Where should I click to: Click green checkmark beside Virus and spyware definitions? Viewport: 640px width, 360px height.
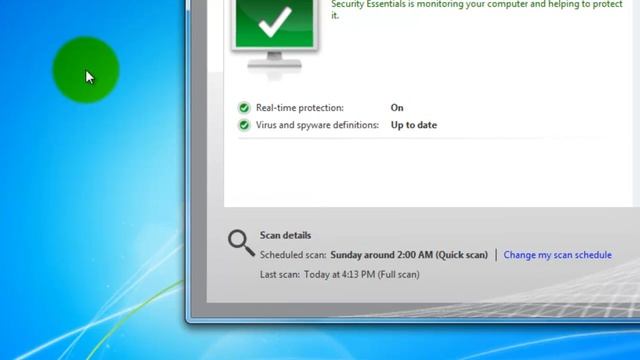click(x=244, y=125)
